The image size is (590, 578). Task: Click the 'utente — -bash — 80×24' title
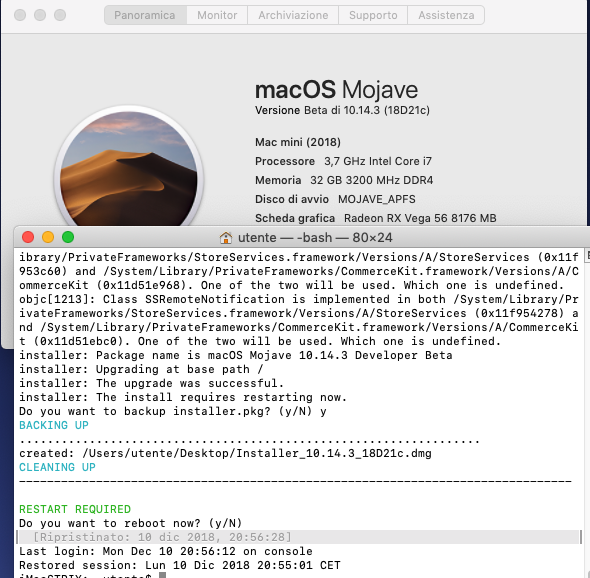315,238
